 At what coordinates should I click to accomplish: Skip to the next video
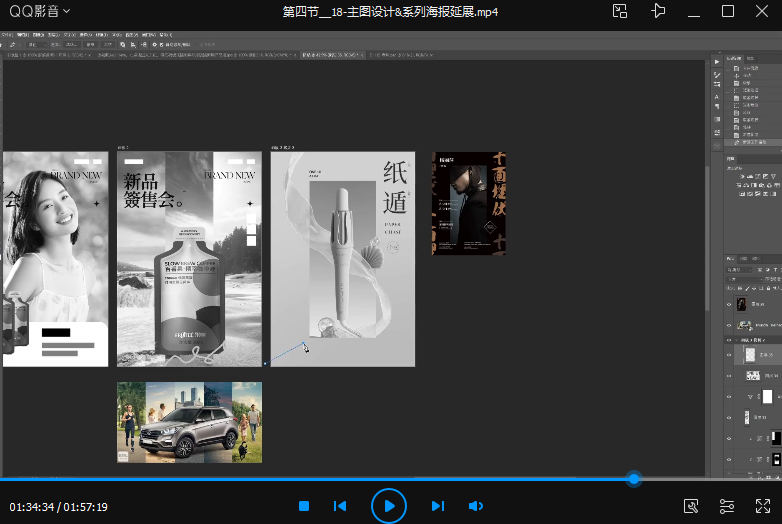click(437, 506)
